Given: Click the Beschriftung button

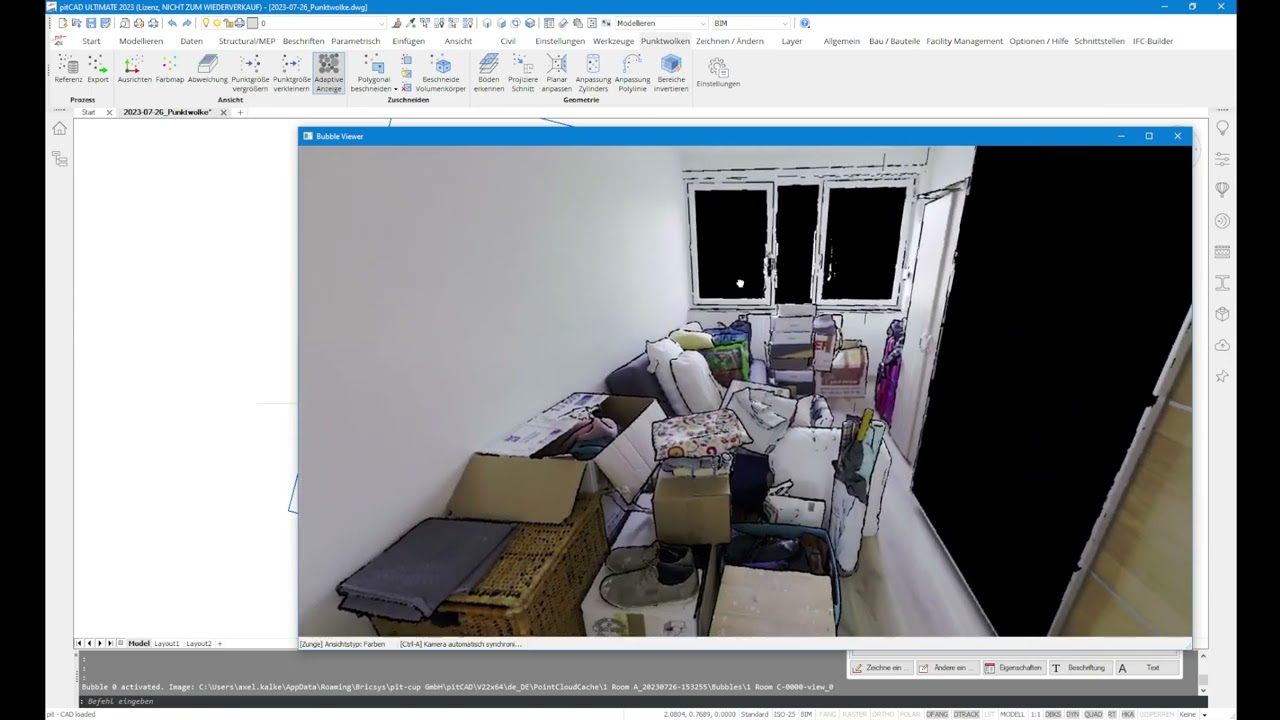Looking at the screenshot, I should tap(1080, 668).
